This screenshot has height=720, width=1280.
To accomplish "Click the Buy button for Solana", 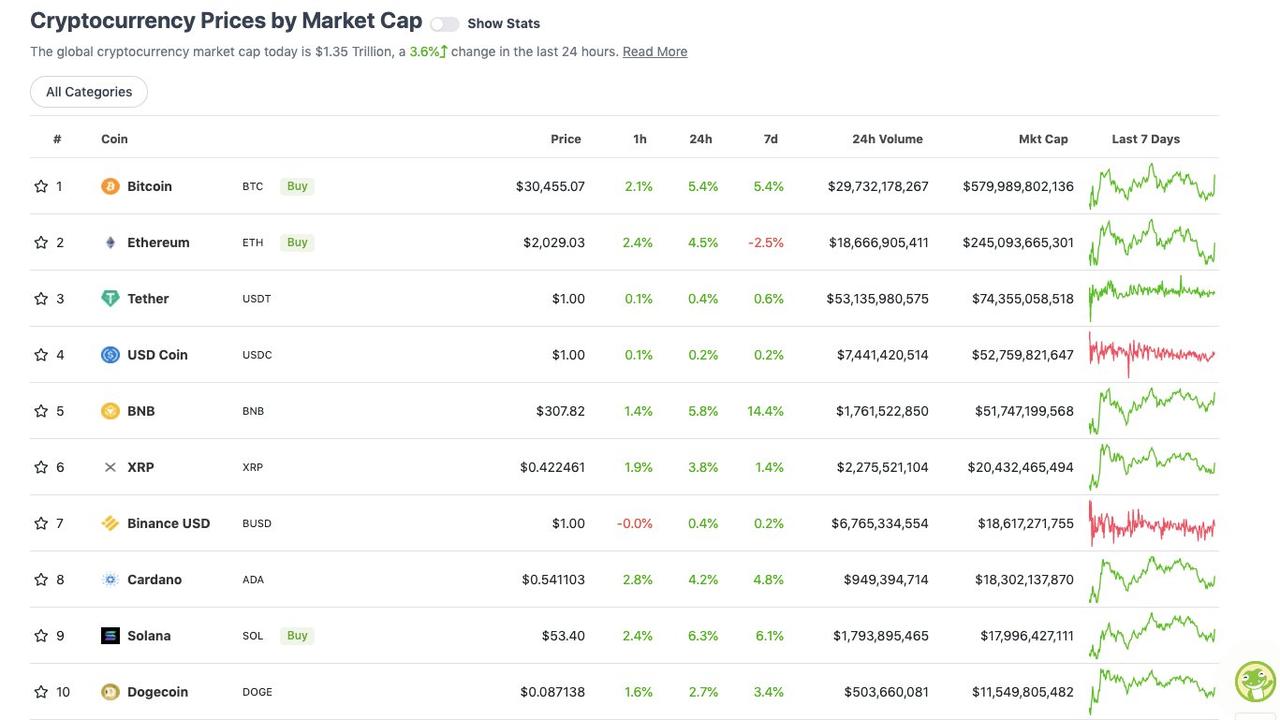I will click(x=297, y=635).
